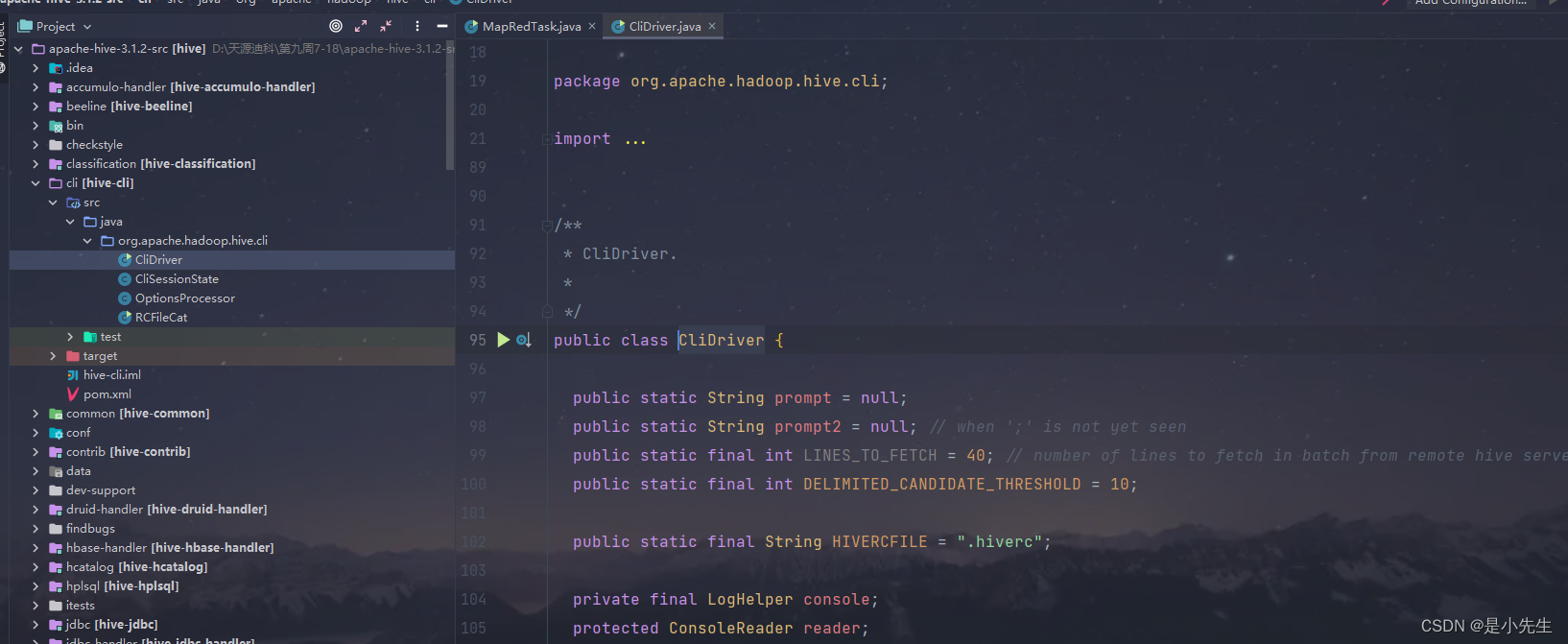Click the Run class gutter icon on line 95
The image size is (1568, 644).
click(x=503, y=340)
